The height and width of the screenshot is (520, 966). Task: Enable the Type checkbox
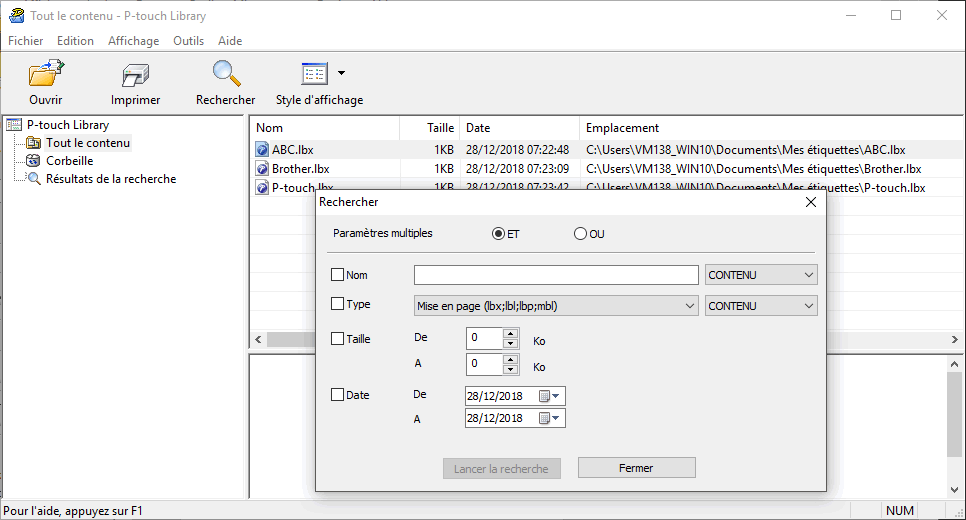338,304
